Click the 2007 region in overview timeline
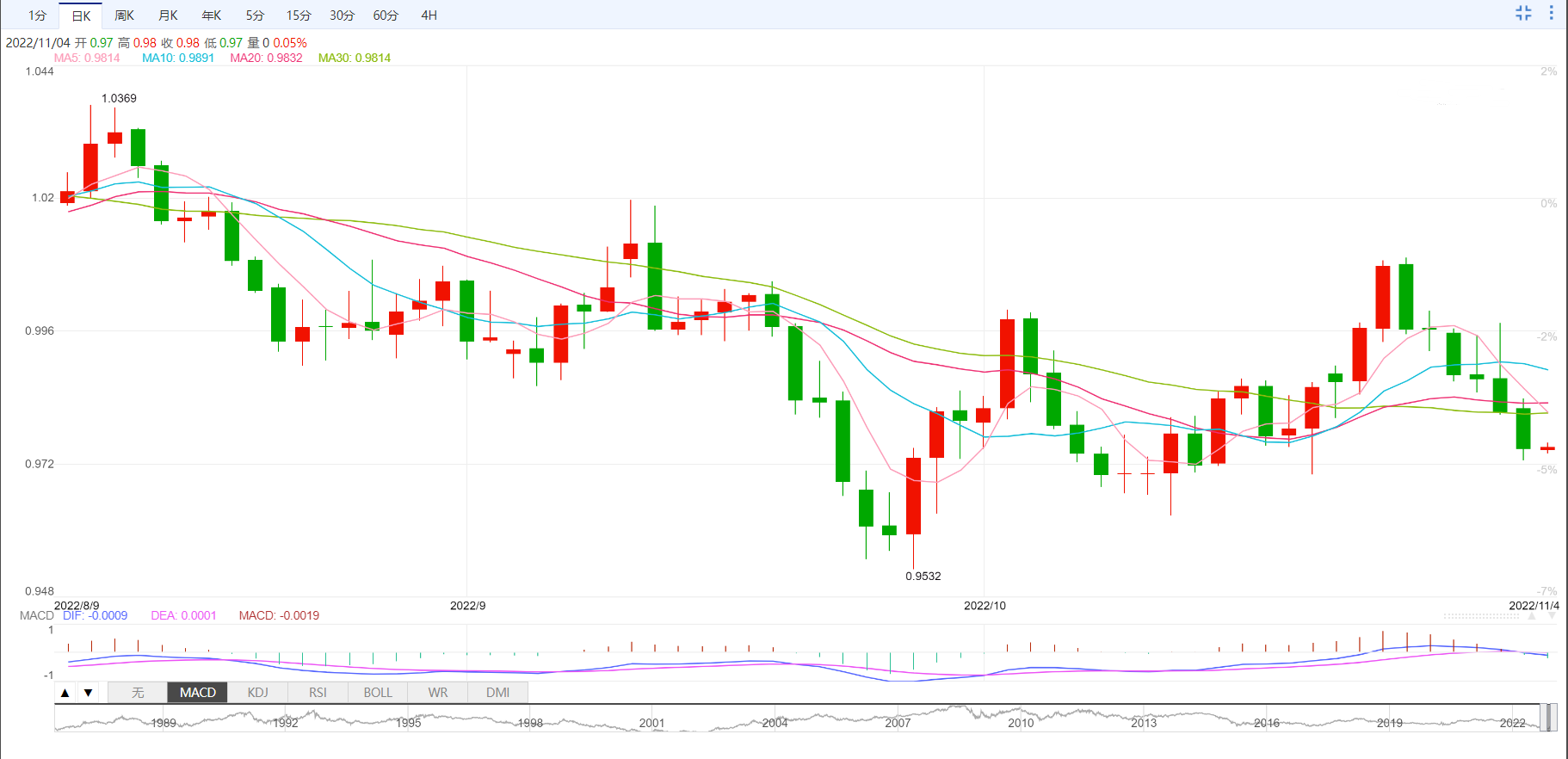 pyautogui.click(x=898, y=721)
